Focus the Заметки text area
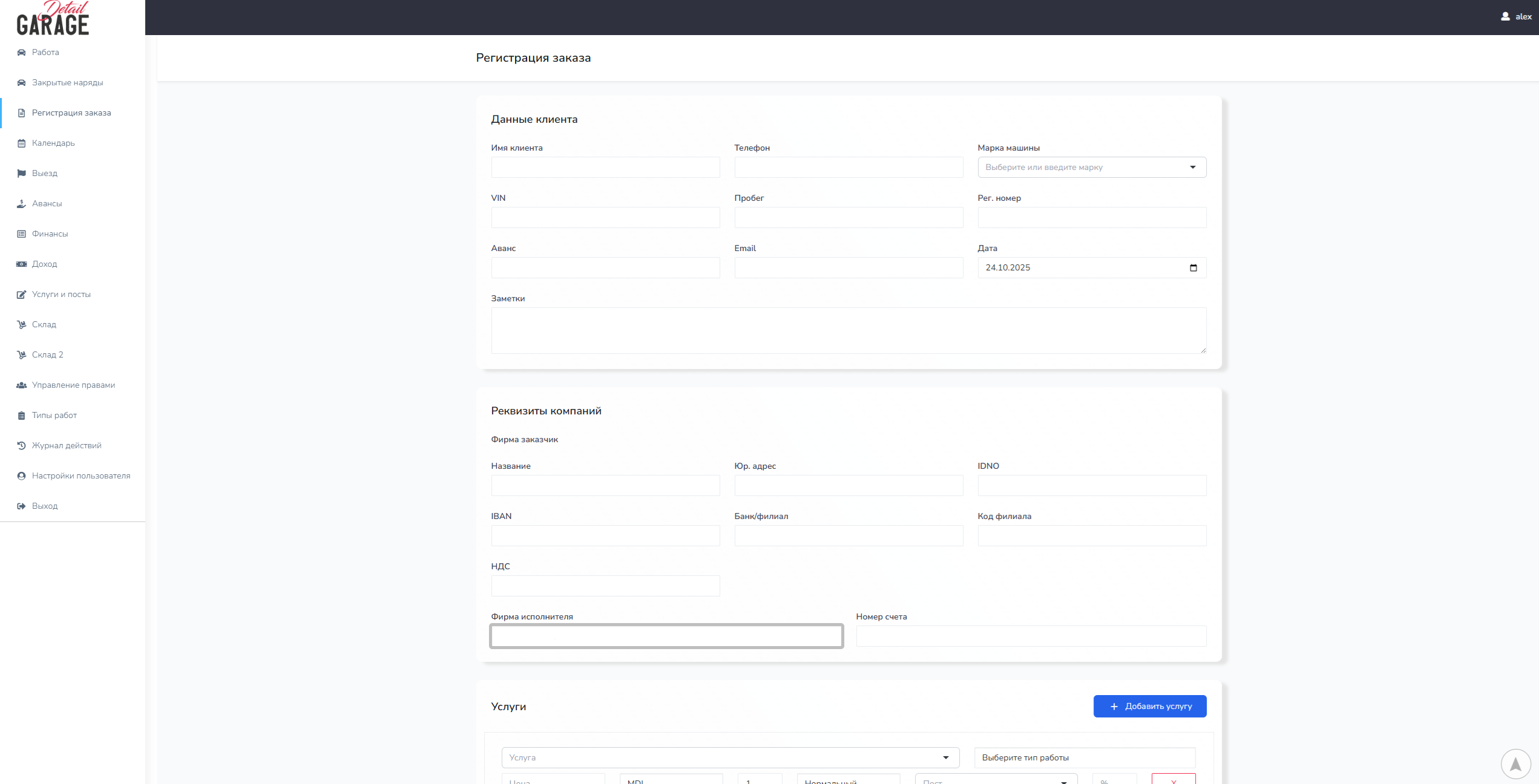This screenshot has width=1539, height=784. pos(848,330)
